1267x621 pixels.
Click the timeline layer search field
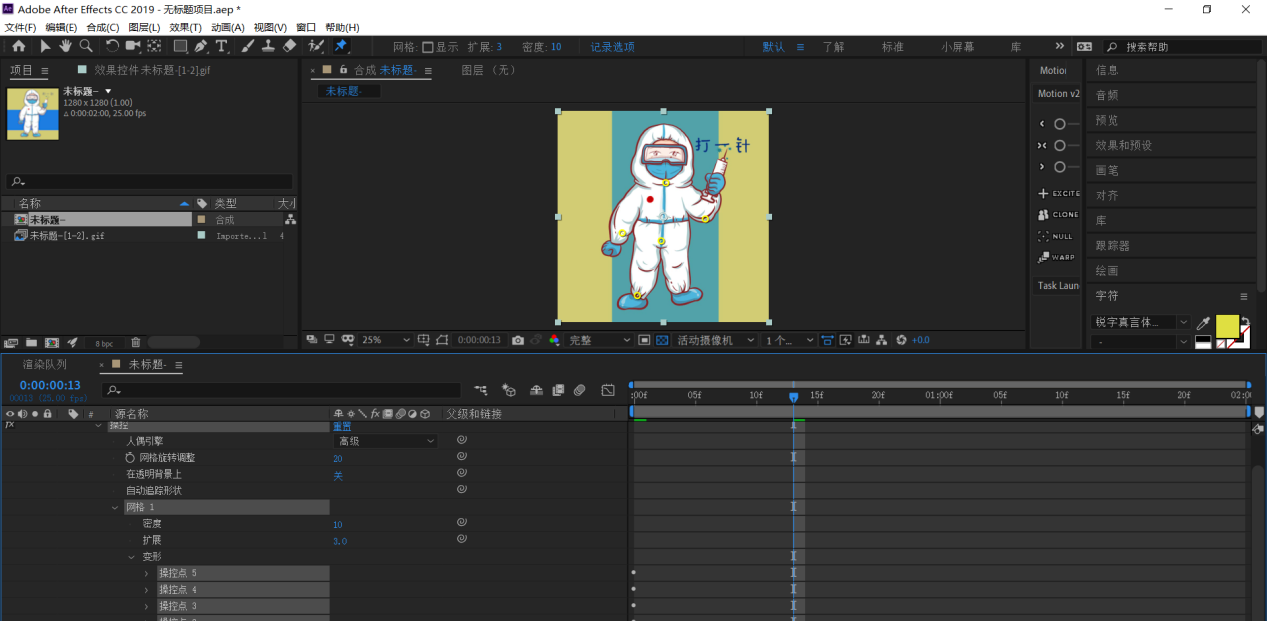tap(281, 390)
